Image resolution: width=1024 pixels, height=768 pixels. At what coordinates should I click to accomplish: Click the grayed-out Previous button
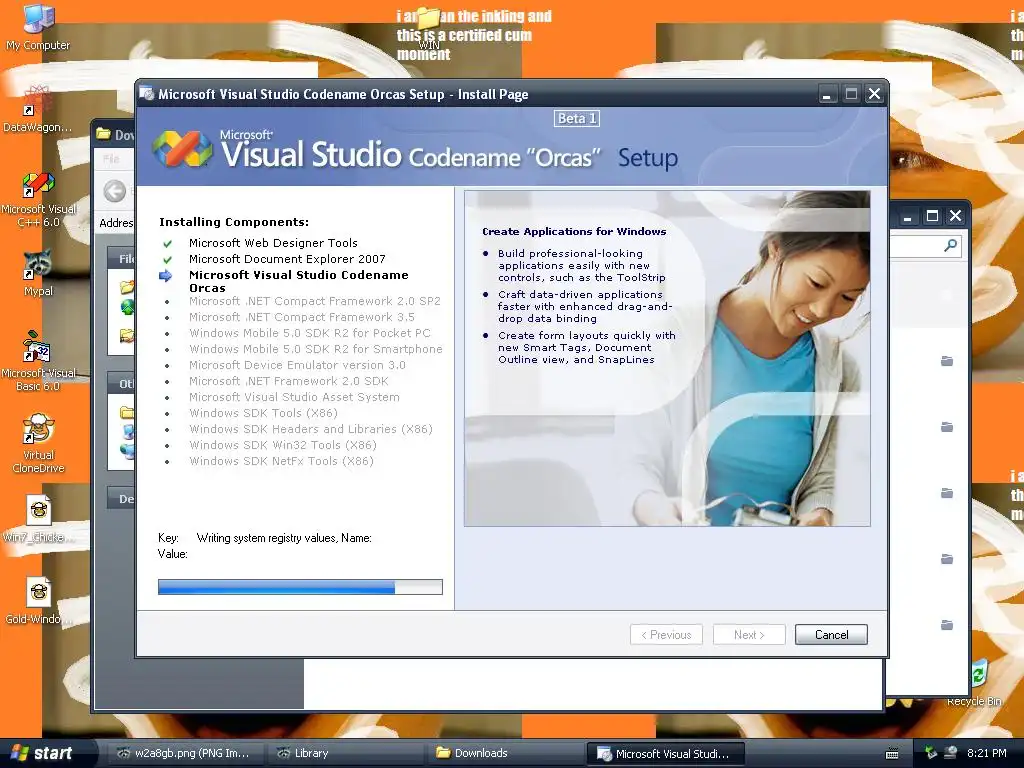[x=666, y=634]
